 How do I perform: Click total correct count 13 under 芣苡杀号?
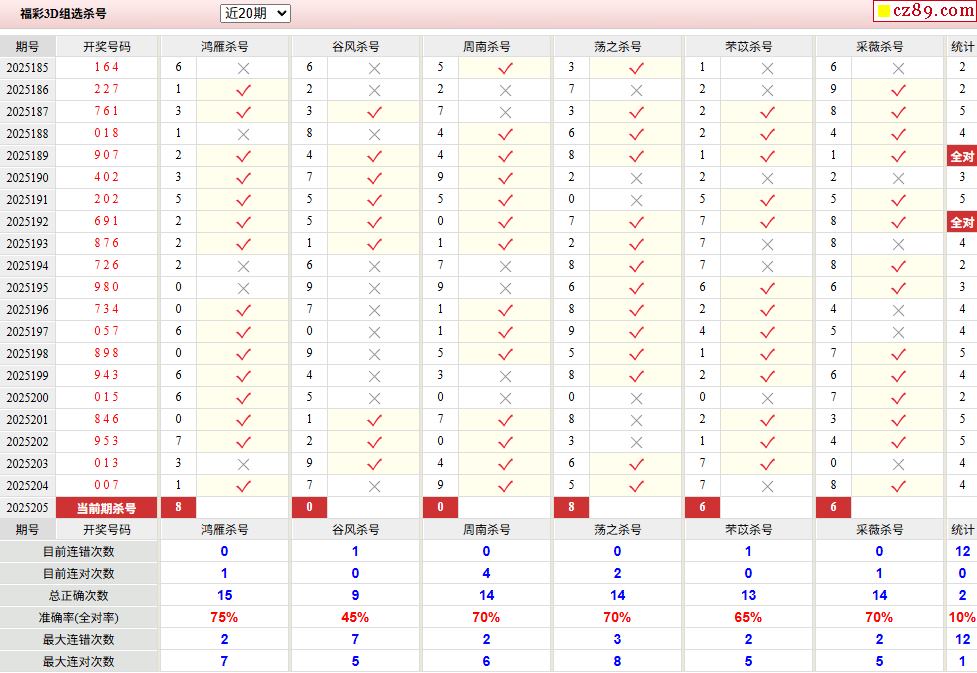click(748, 596)
